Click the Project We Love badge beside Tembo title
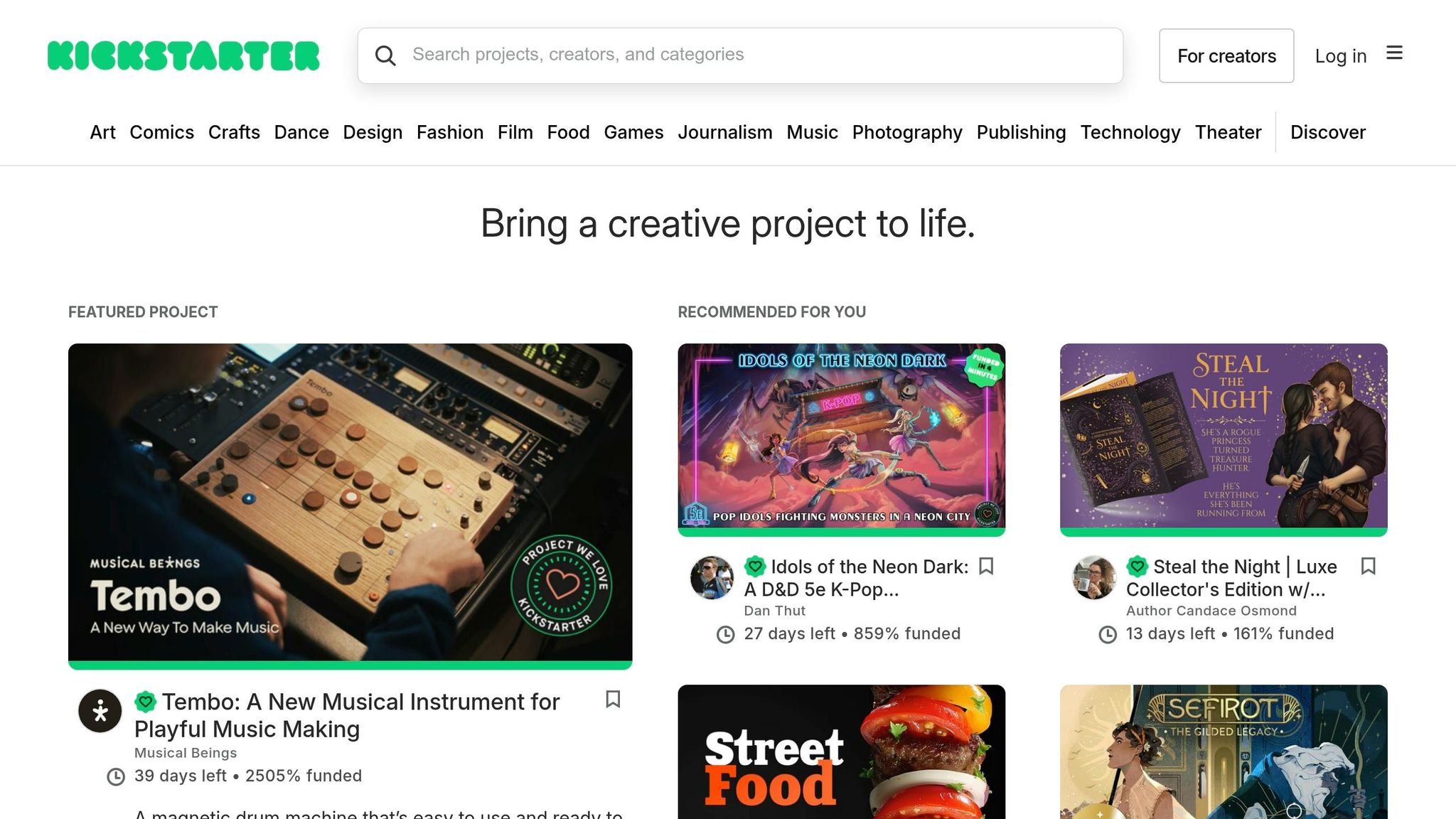Screen dimensions: 1456x819 tap(146, 701)
